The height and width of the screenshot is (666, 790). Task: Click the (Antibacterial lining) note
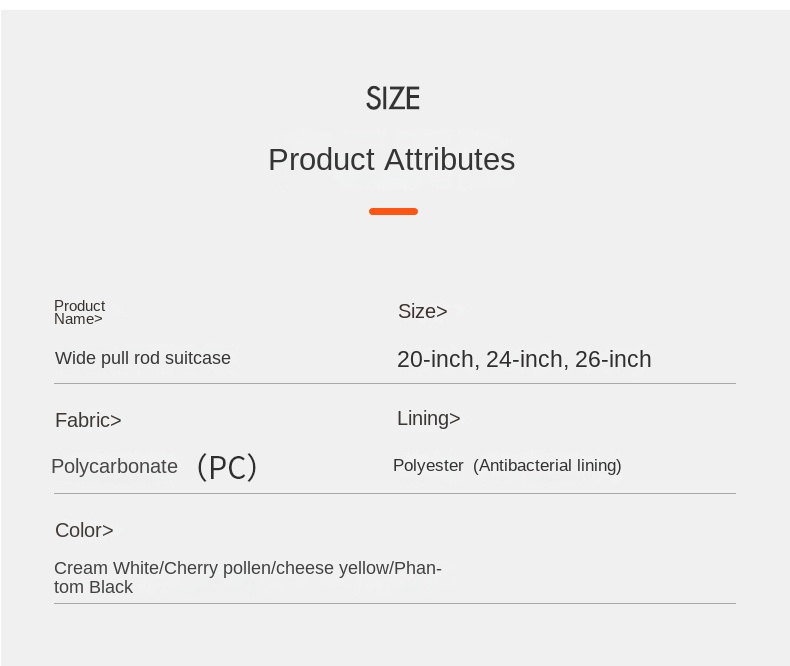point(547,466)
